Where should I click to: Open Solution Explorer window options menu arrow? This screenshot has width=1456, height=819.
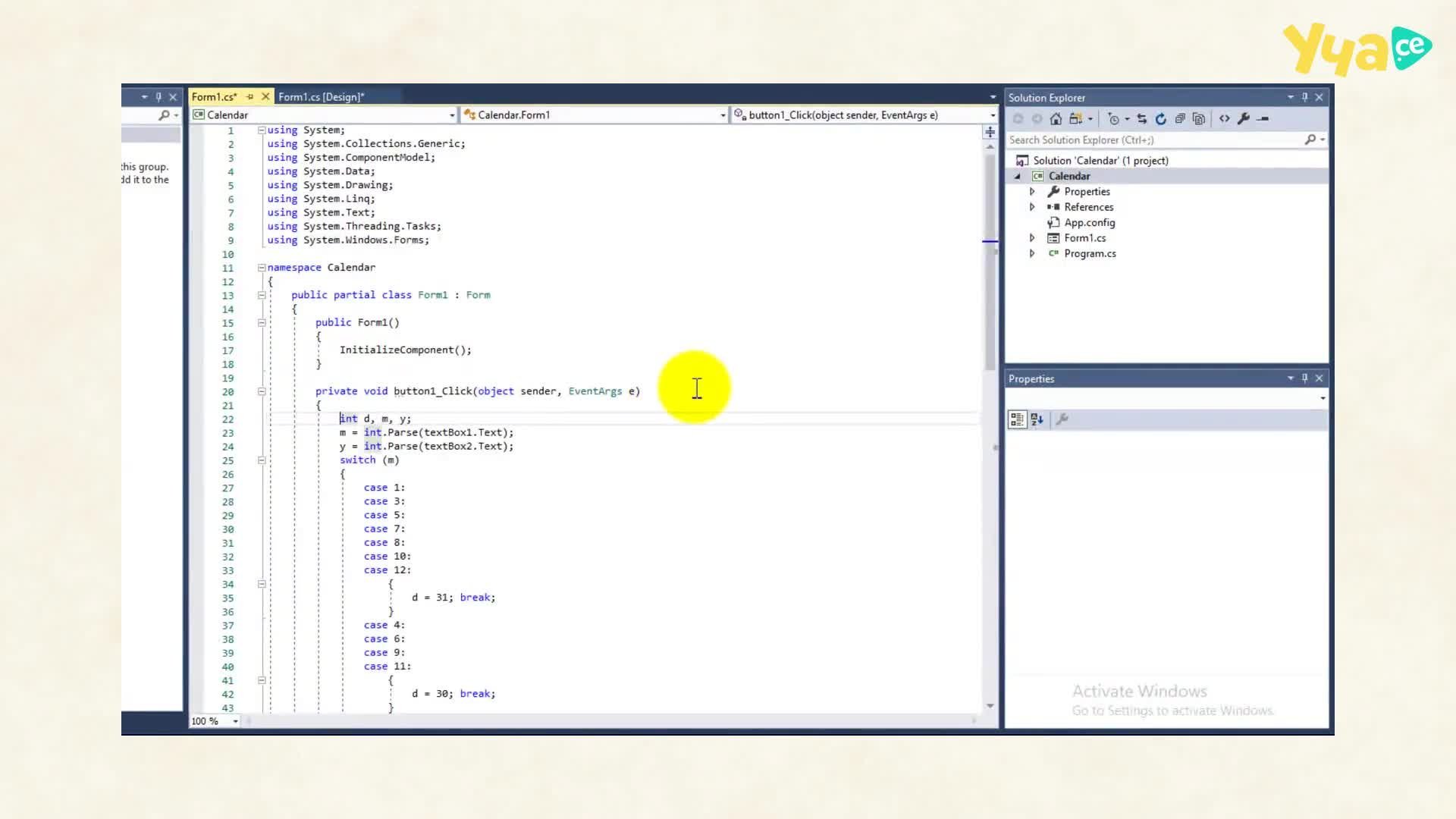(1290, 97)
